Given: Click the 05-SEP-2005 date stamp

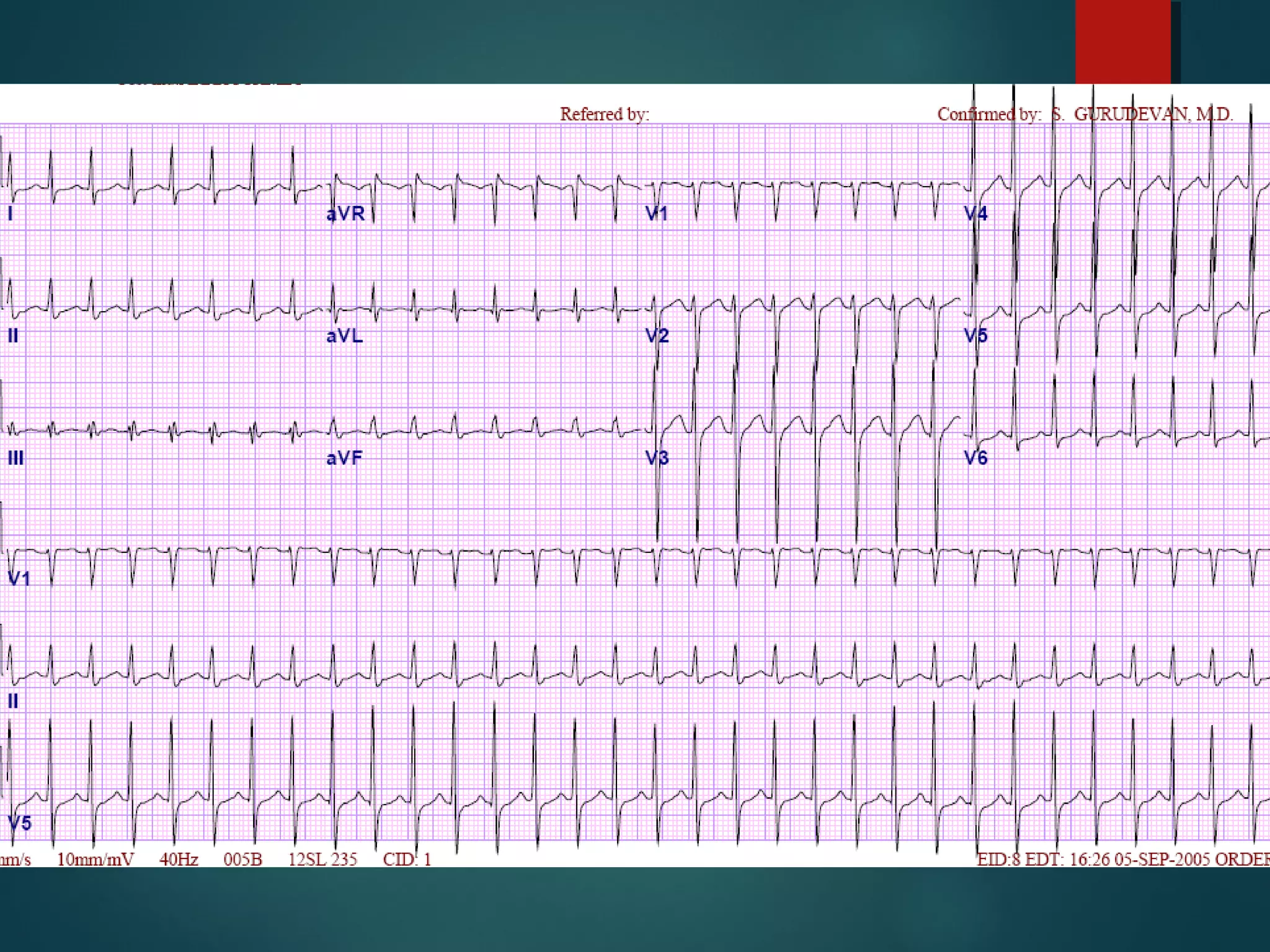Looking at the screenshot, I should point(1162,860).
